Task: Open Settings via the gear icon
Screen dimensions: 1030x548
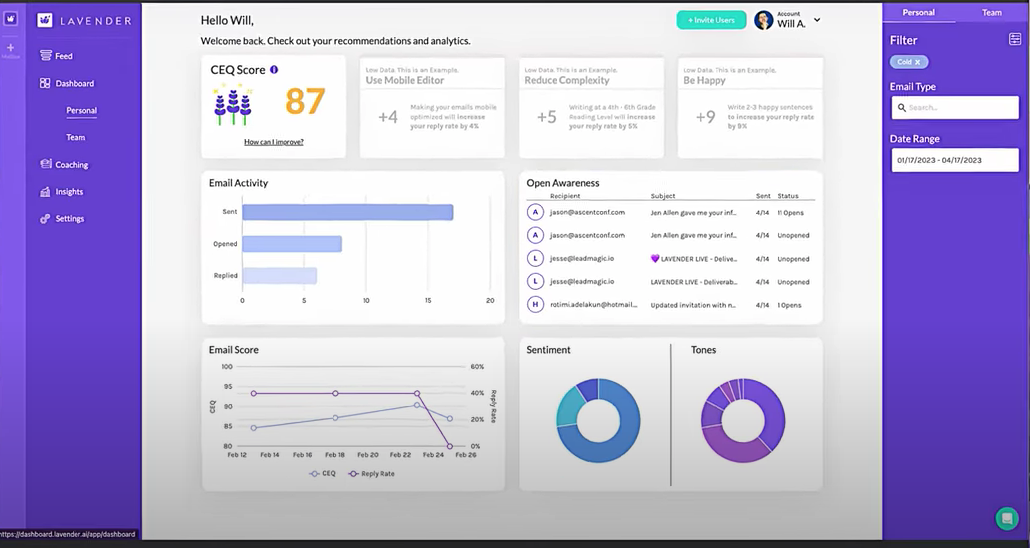Action: click(45, 219)
